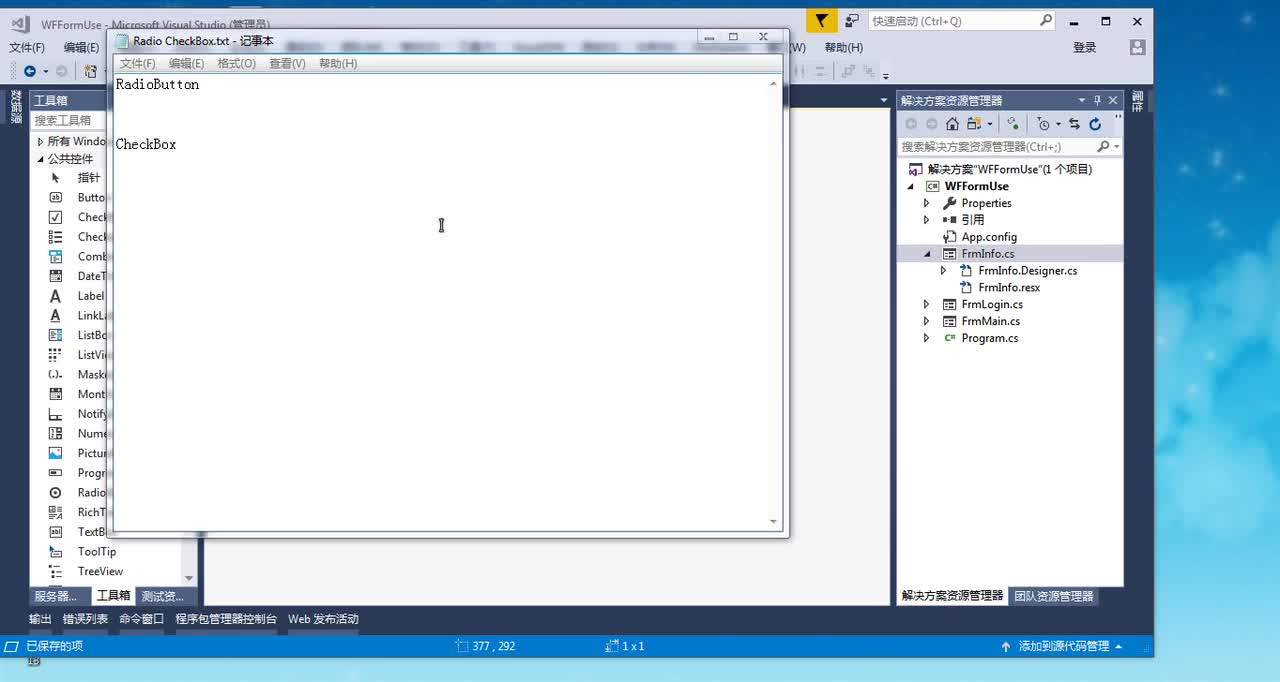Open the notifications flag icon
The height and width of the screenshot is (682, 1280).
click(x=821, y=21)
